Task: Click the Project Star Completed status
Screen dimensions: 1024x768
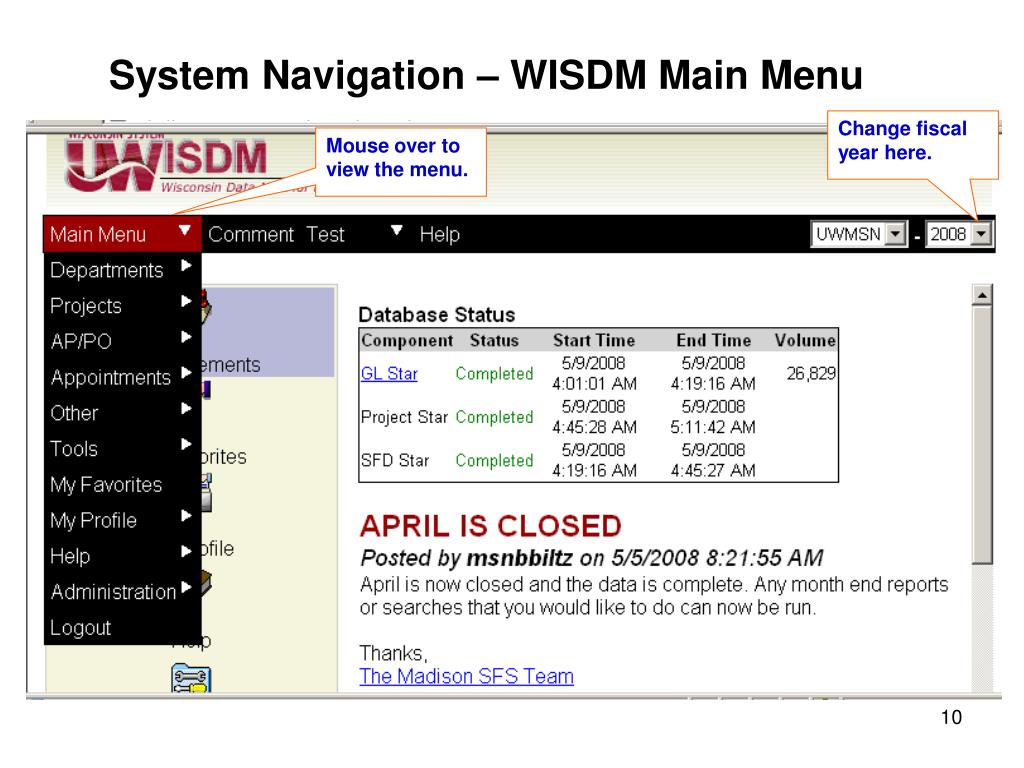Action: [494, 417]
